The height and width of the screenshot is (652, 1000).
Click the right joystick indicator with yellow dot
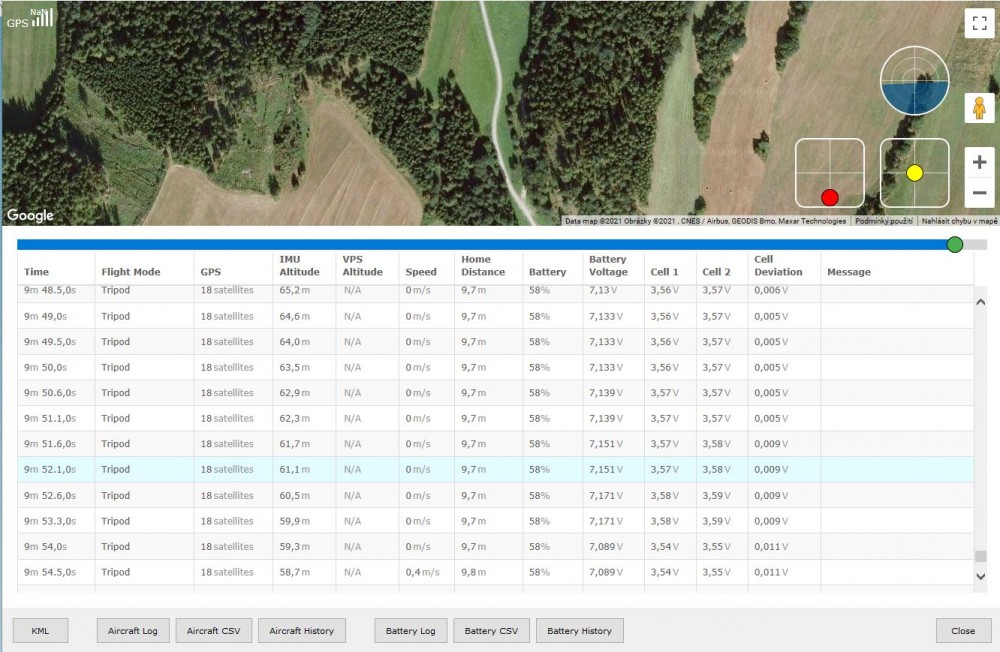[x=914, y=173]
